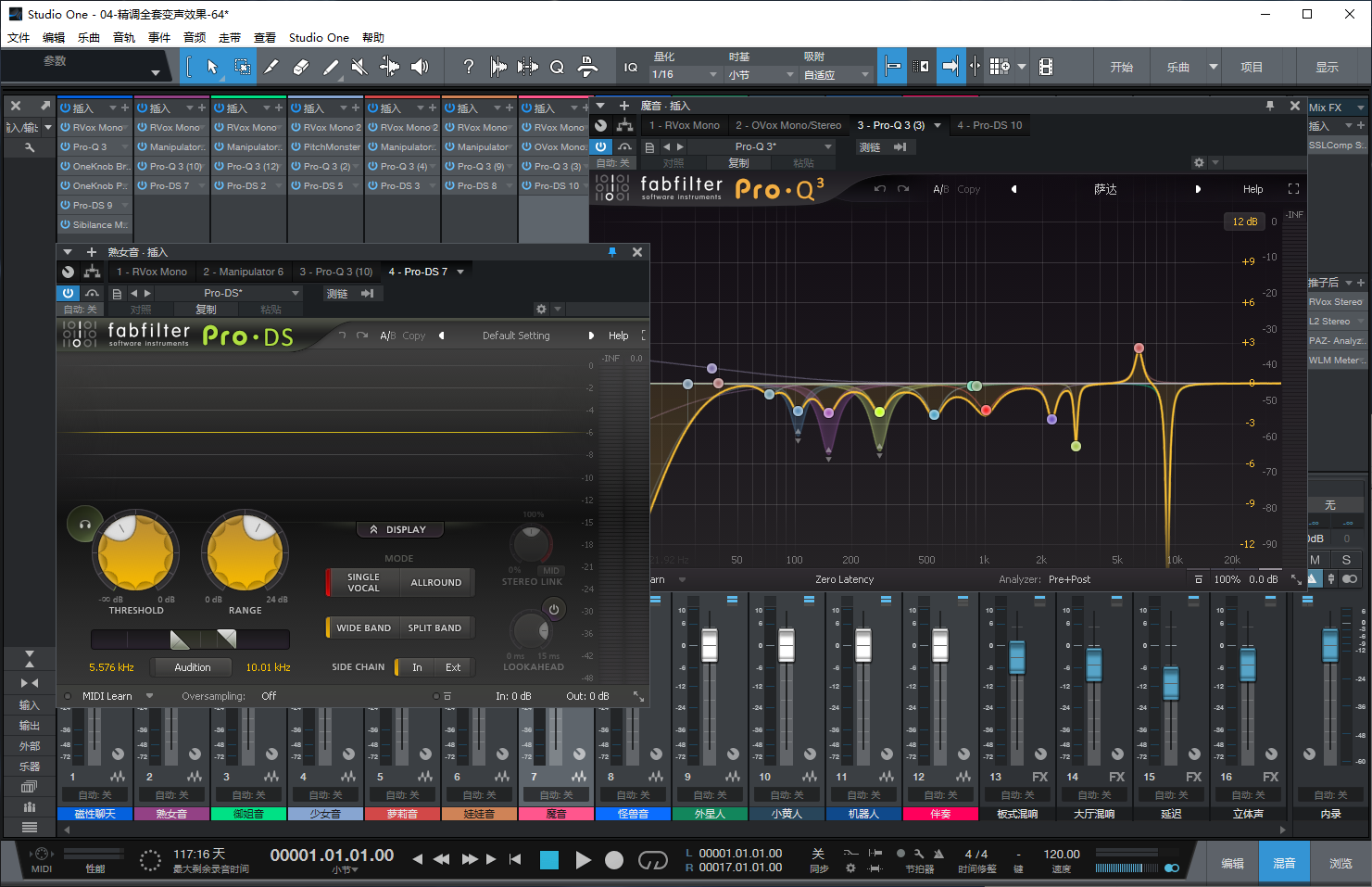The height and width of the screenshot is (887, 1372).
Task: Click the Pro-DS audition headphone icon
Action: [x=84, y=525]
